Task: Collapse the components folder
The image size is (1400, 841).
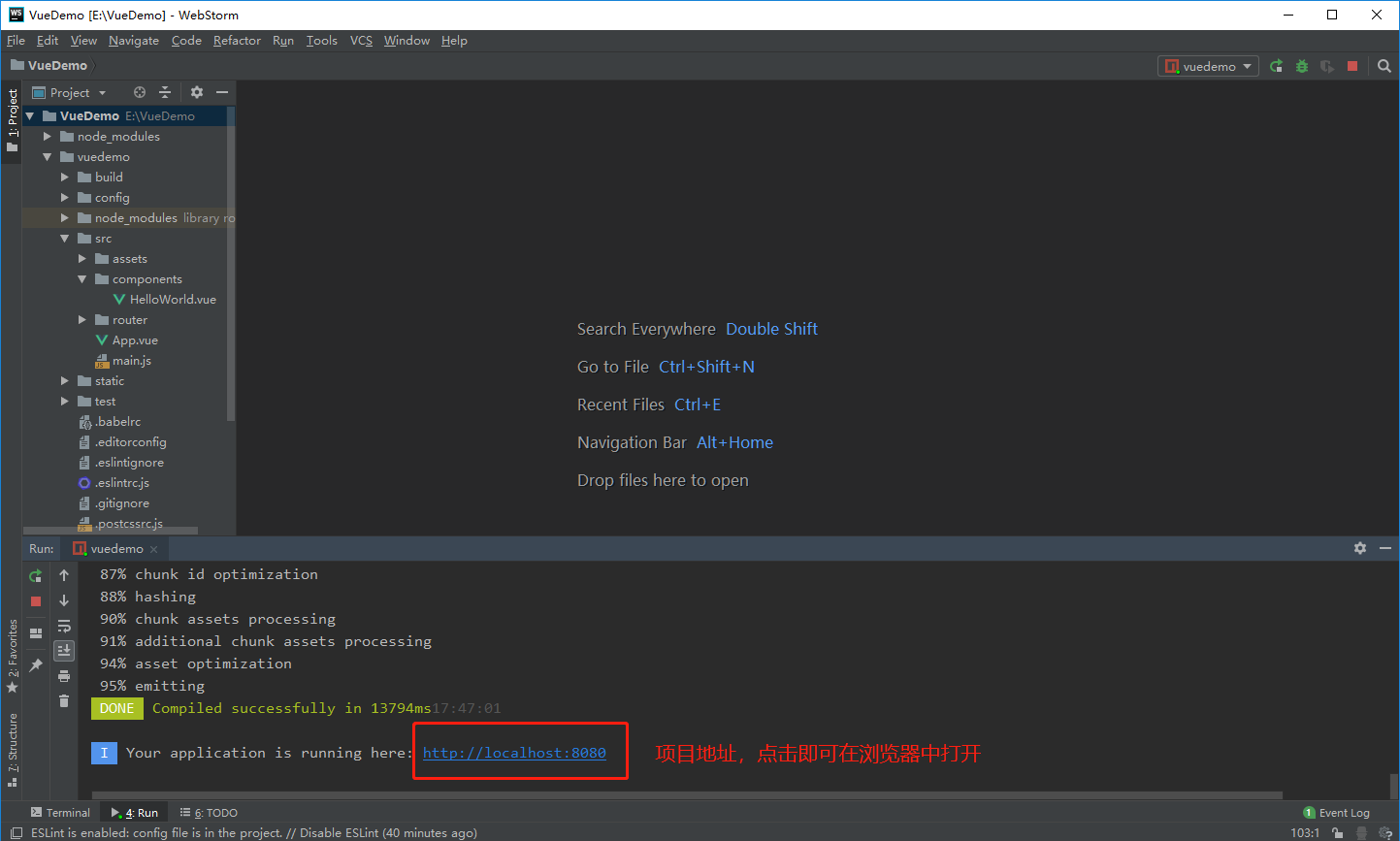Action: pyautogui.click(x=82, y=279)
